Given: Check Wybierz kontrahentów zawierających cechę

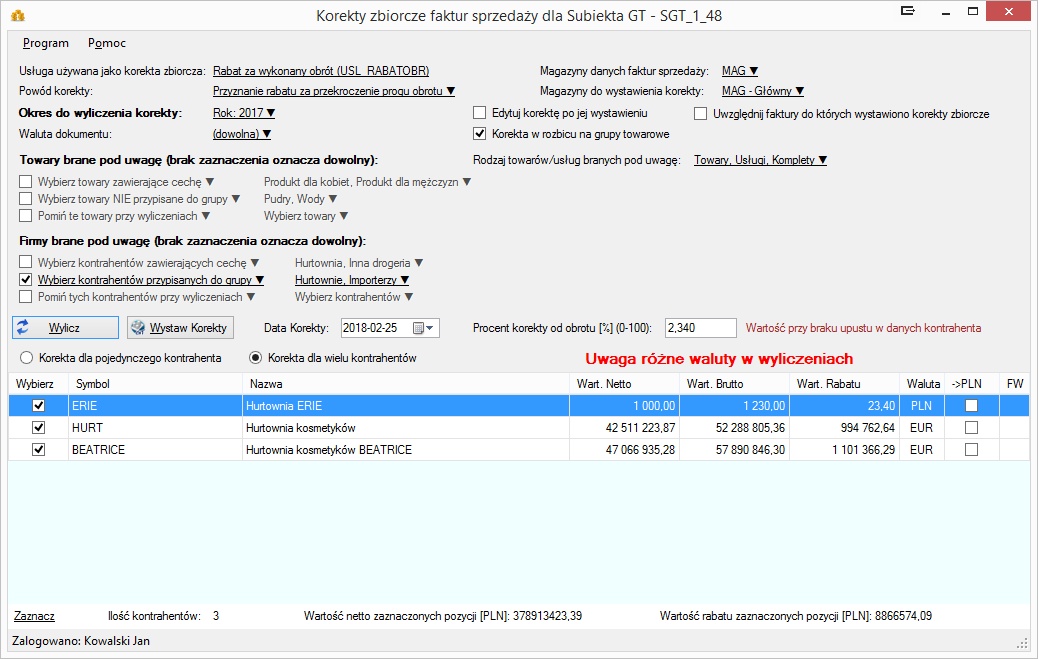Looking at the screenshot, I should [x=26, y=262].
